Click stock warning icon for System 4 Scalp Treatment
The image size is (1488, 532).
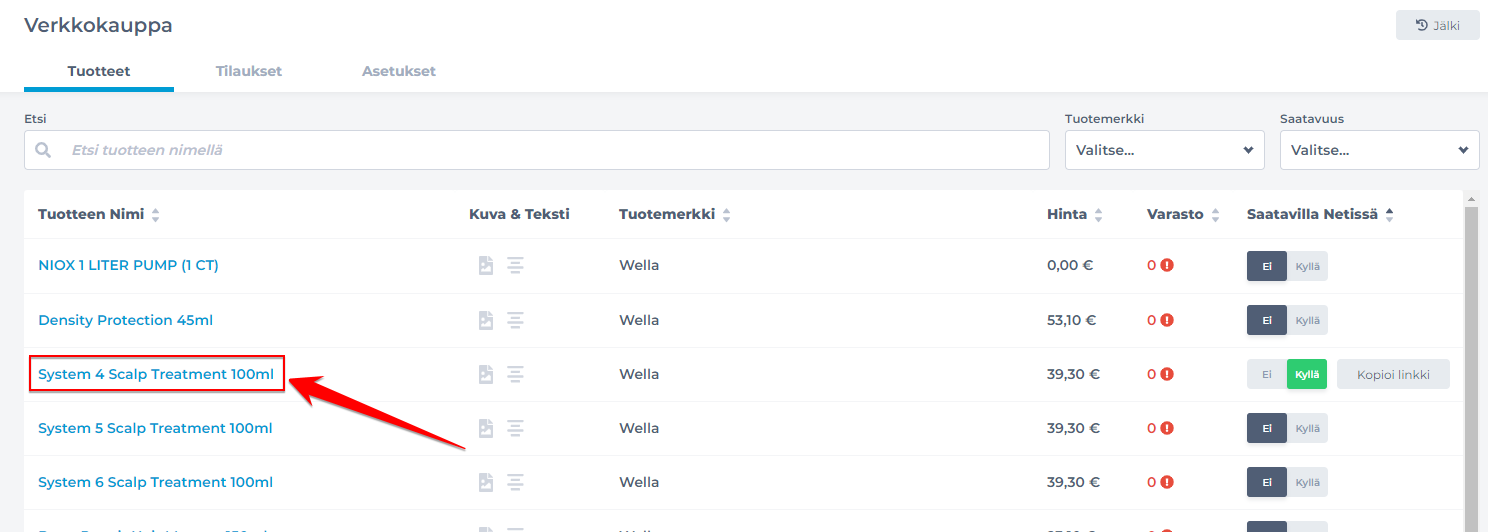coord(1167,374)
